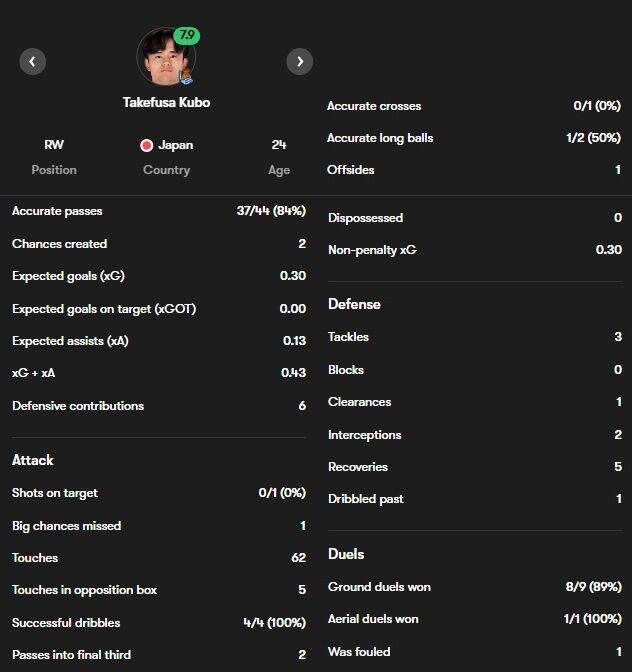The width and height of the screenshot is (632, 672).
Task: Click the green 7.9 rating badge
Action: coord(187,35)
